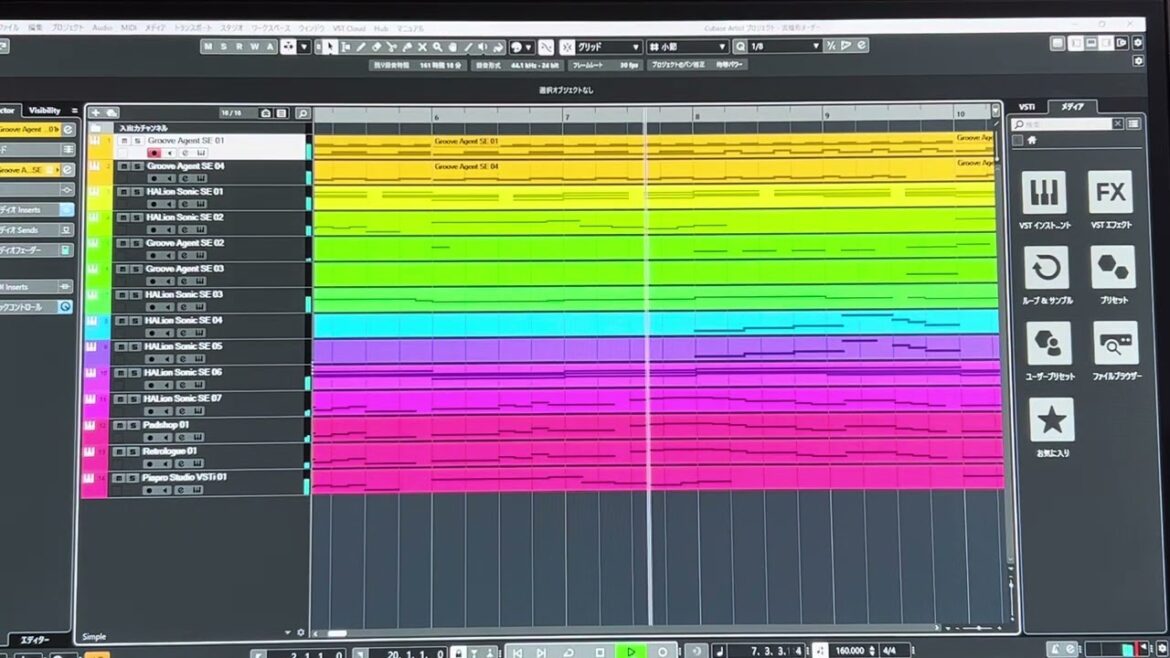Click the tempo value field 160.000

coord(852,650)
